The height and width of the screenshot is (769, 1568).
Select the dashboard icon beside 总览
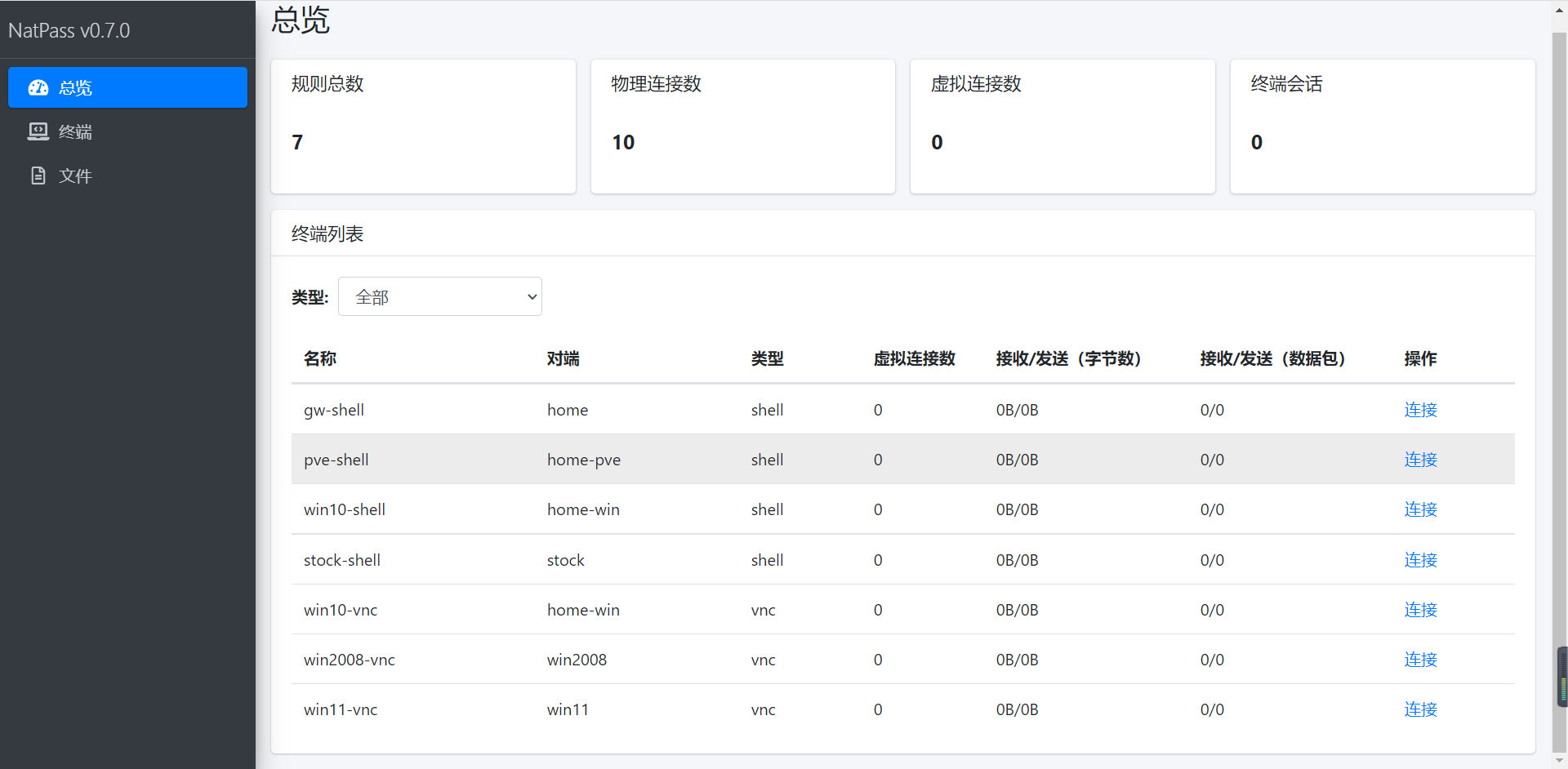point(38,87)
